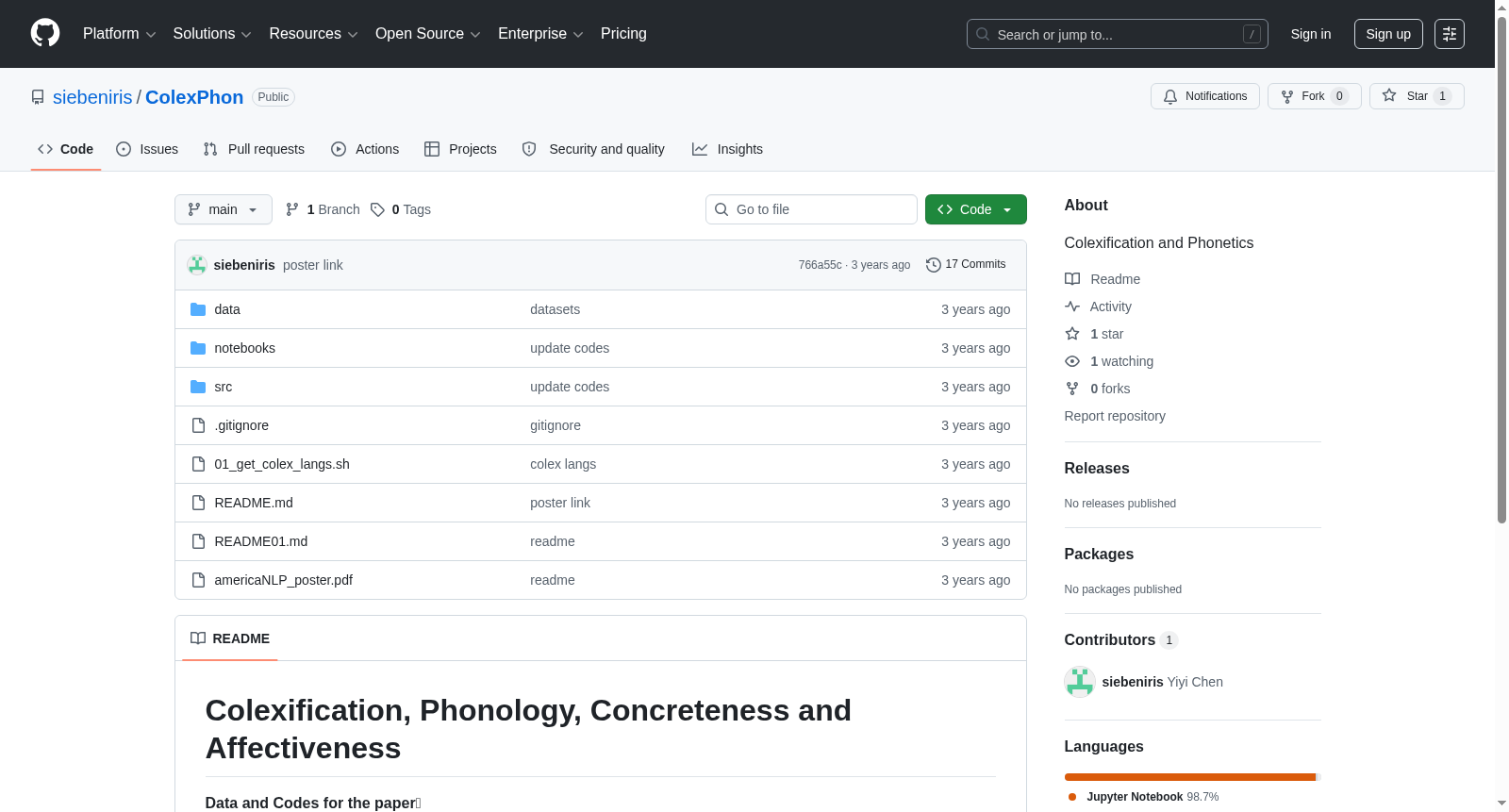Screen dimensions: 1509x812
Task: Open commit 766a55c link
Action: (x=820, y=265)
